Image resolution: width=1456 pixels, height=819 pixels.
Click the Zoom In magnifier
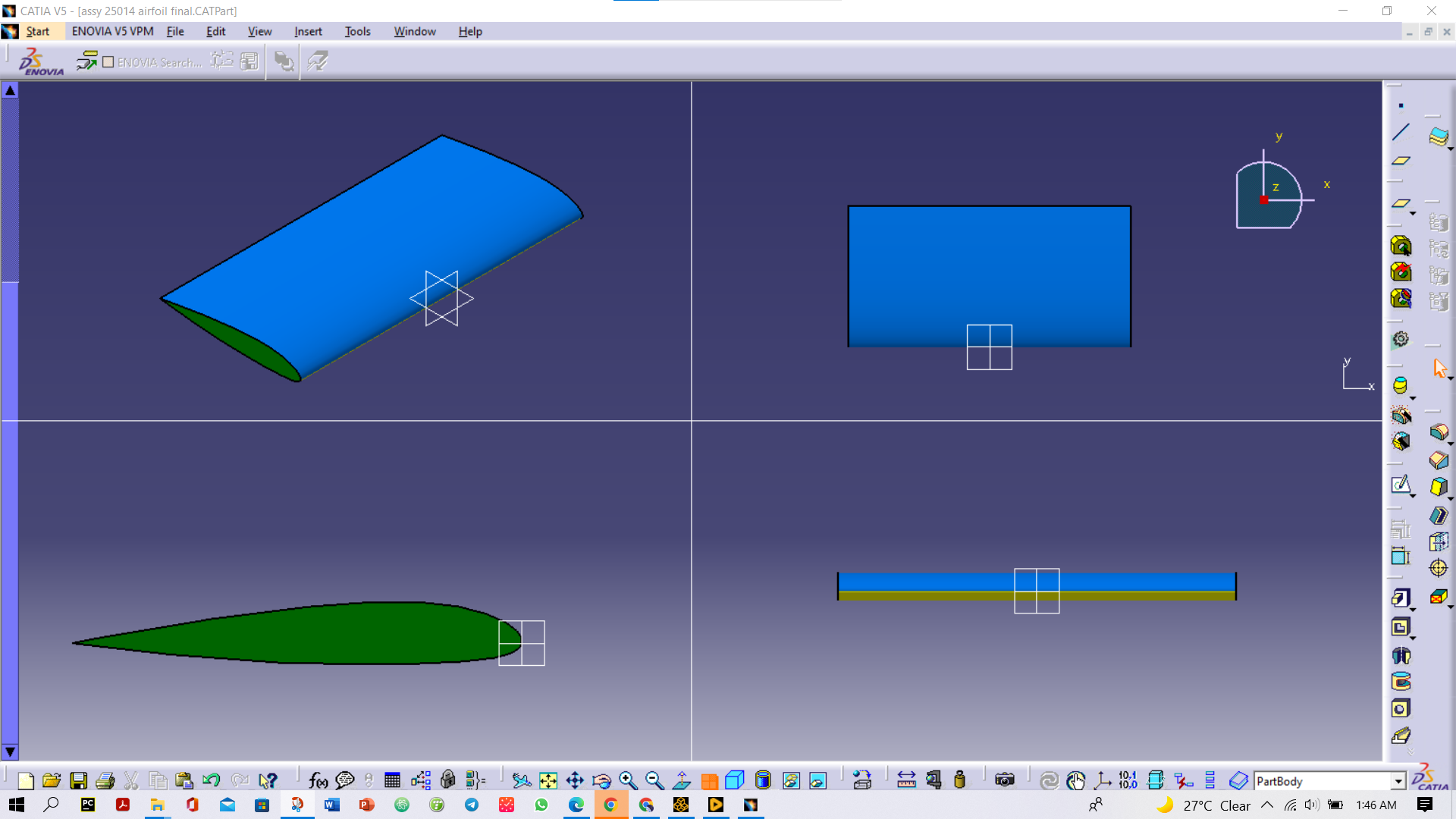point(628,780)
